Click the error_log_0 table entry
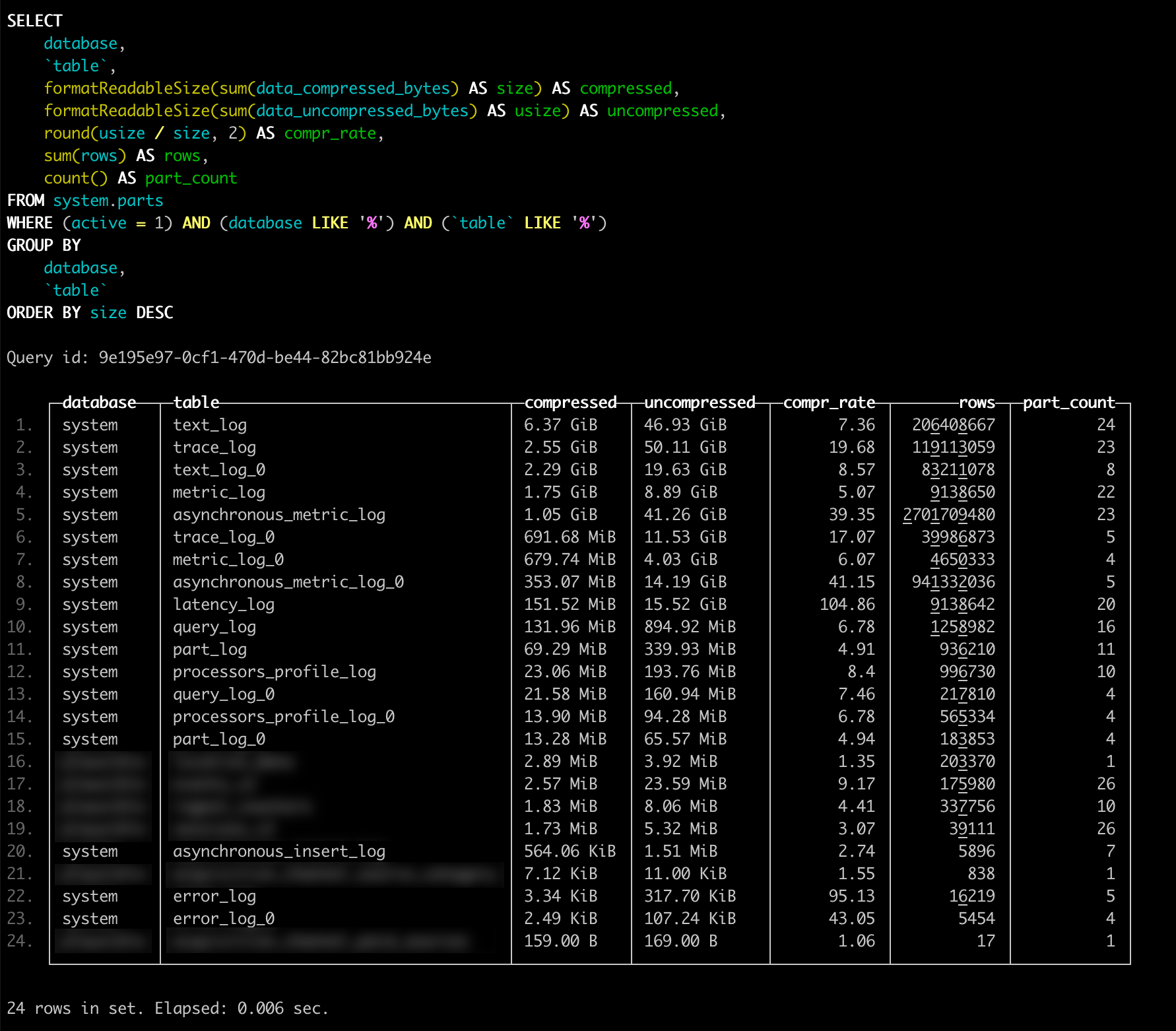The height and width of the screenshot is (1031, 1176). [x=223, y=919]
